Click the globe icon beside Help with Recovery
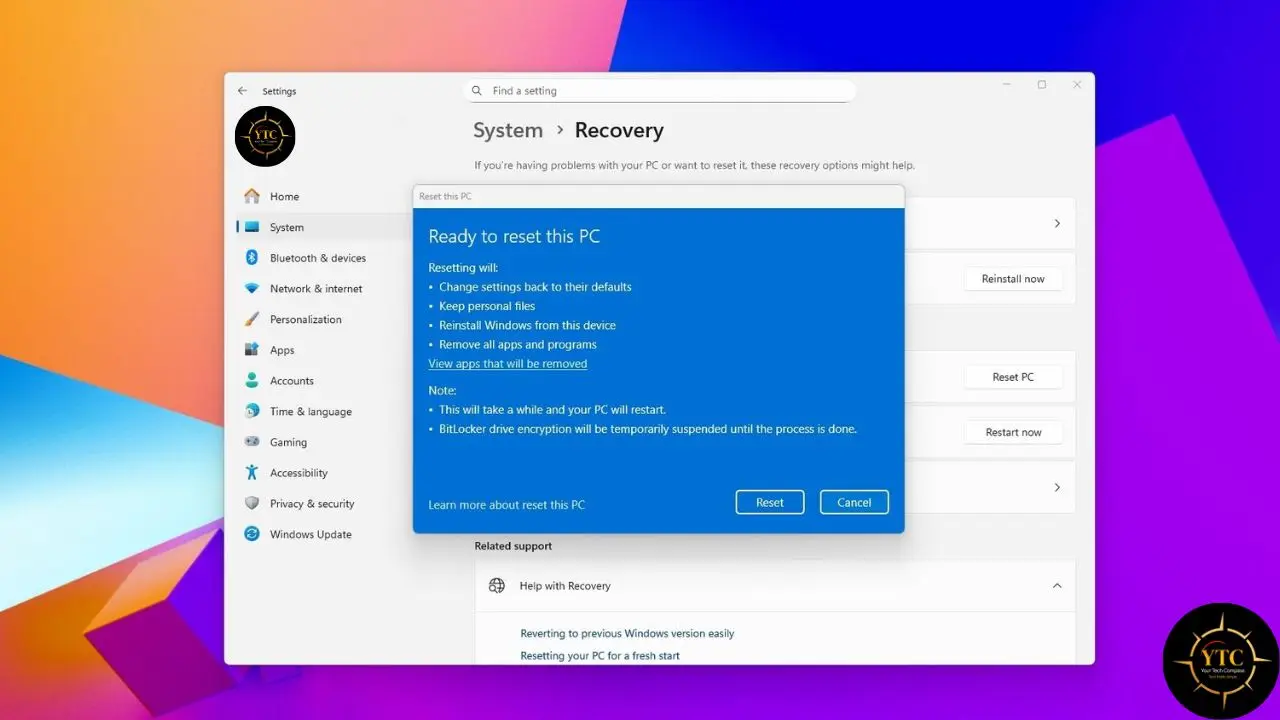Viewport: 1280px width, 720px height. pos(497,586)
